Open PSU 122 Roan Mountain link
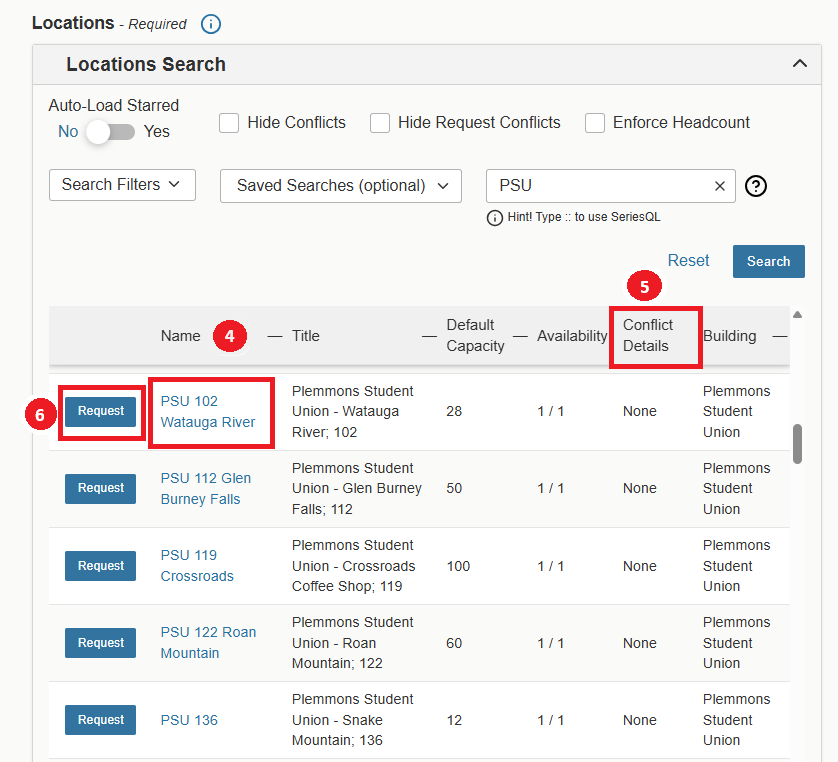The width and height of the screenshot is (838, 762). 208,643
